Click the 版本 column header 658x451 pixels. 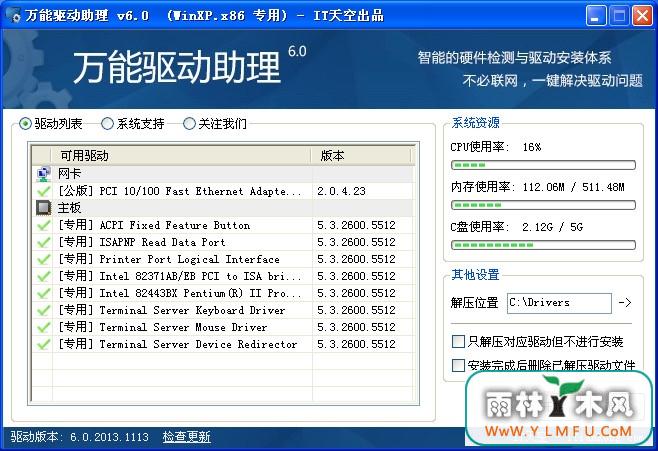click(361, 156)
